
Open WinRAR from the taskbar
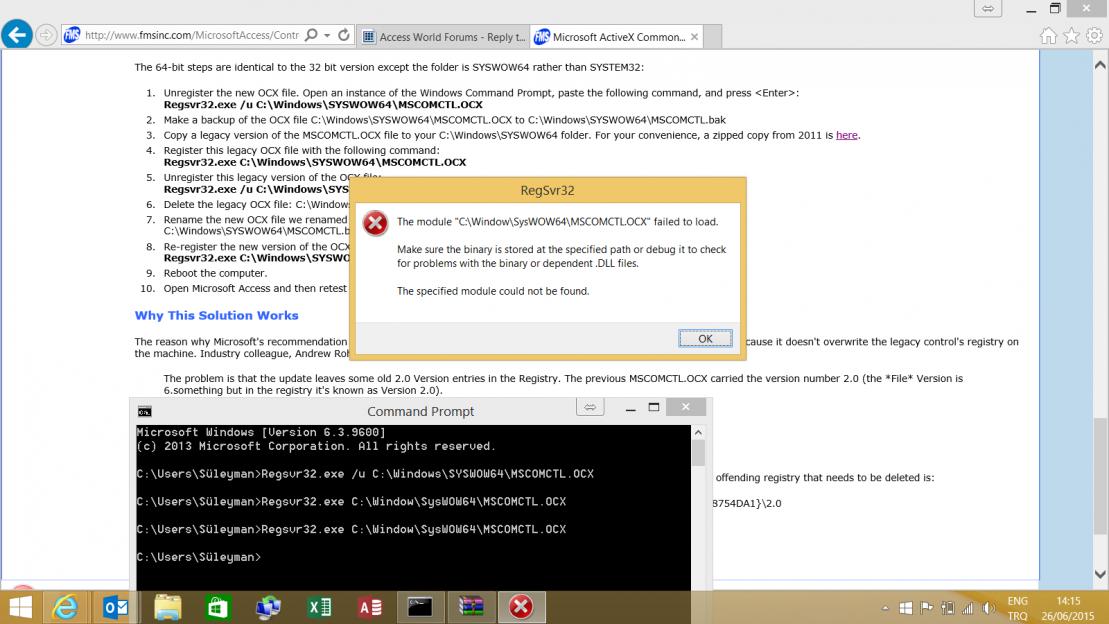pos(471,607)
